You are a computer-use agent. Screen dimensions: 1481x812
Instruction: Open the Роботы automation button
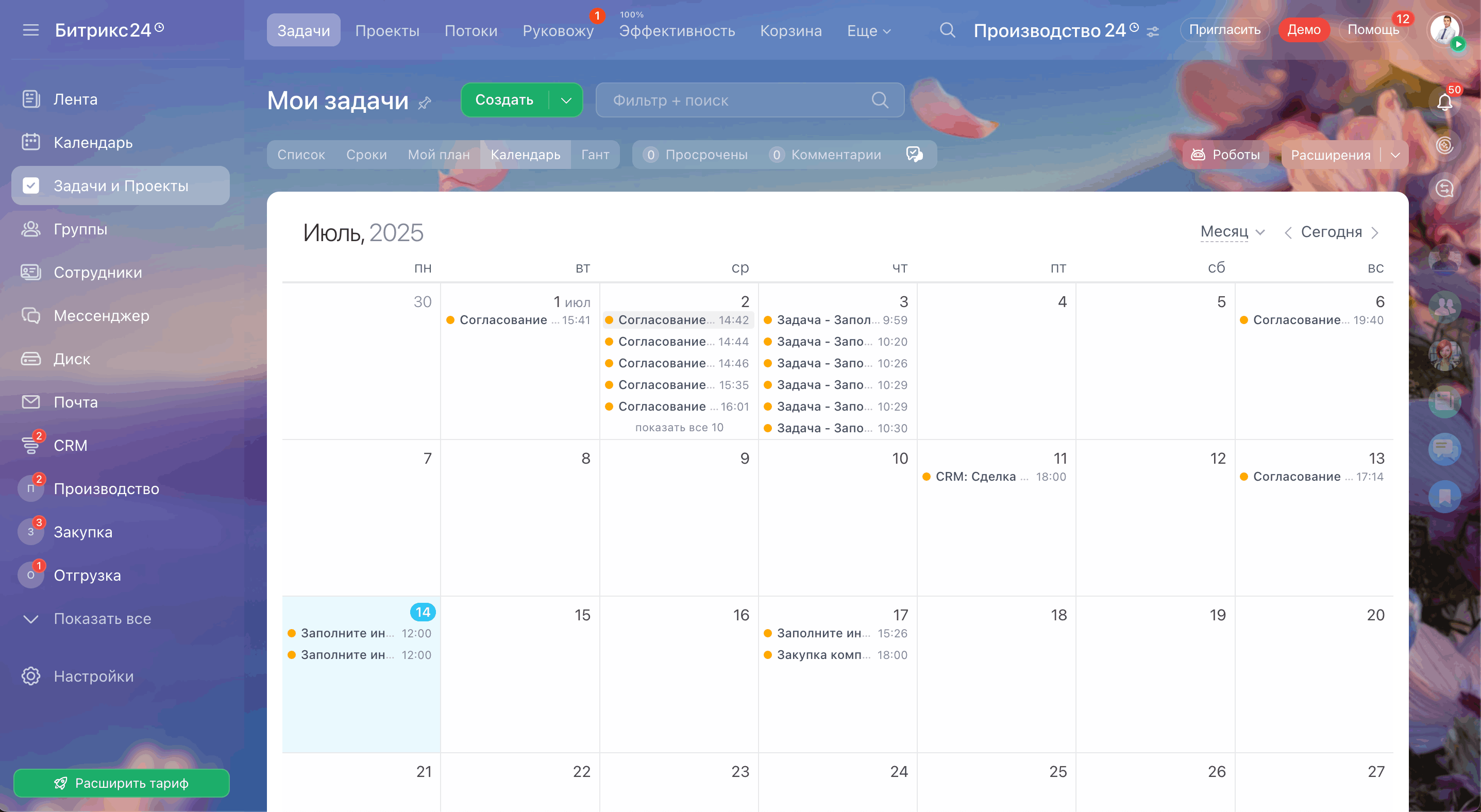point(1225,155)
